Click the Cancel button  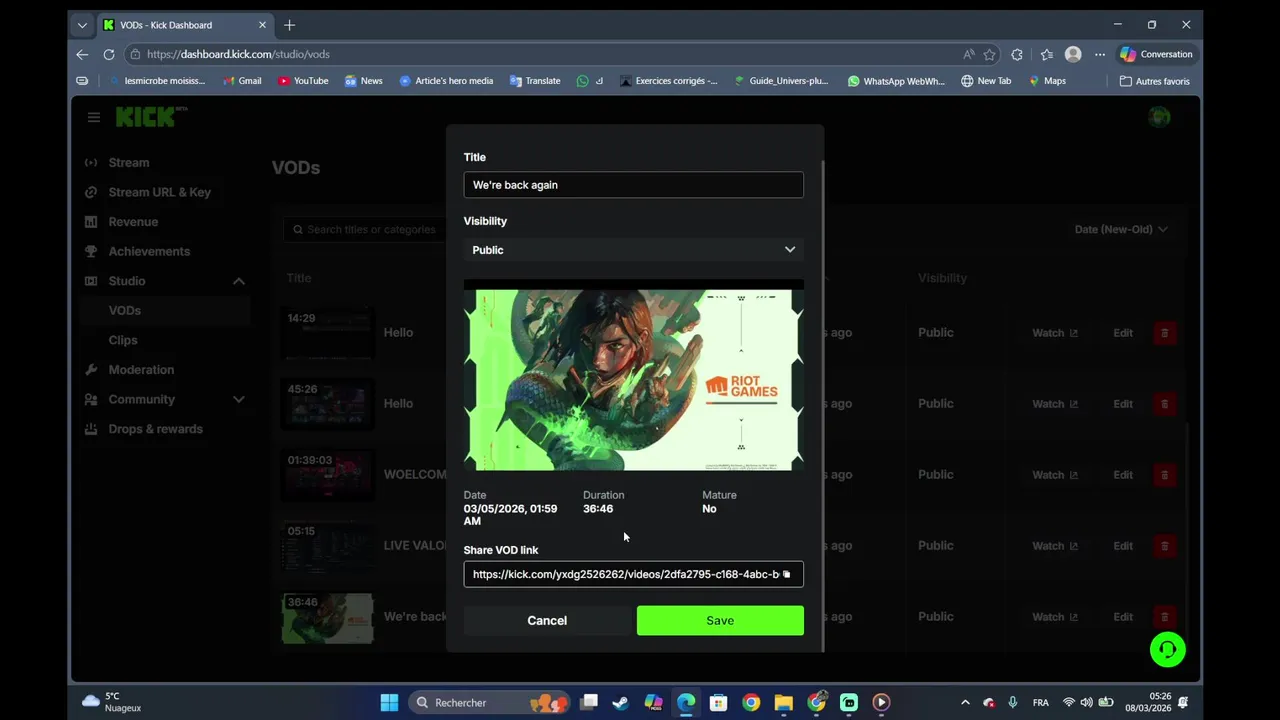pos(547,620)
